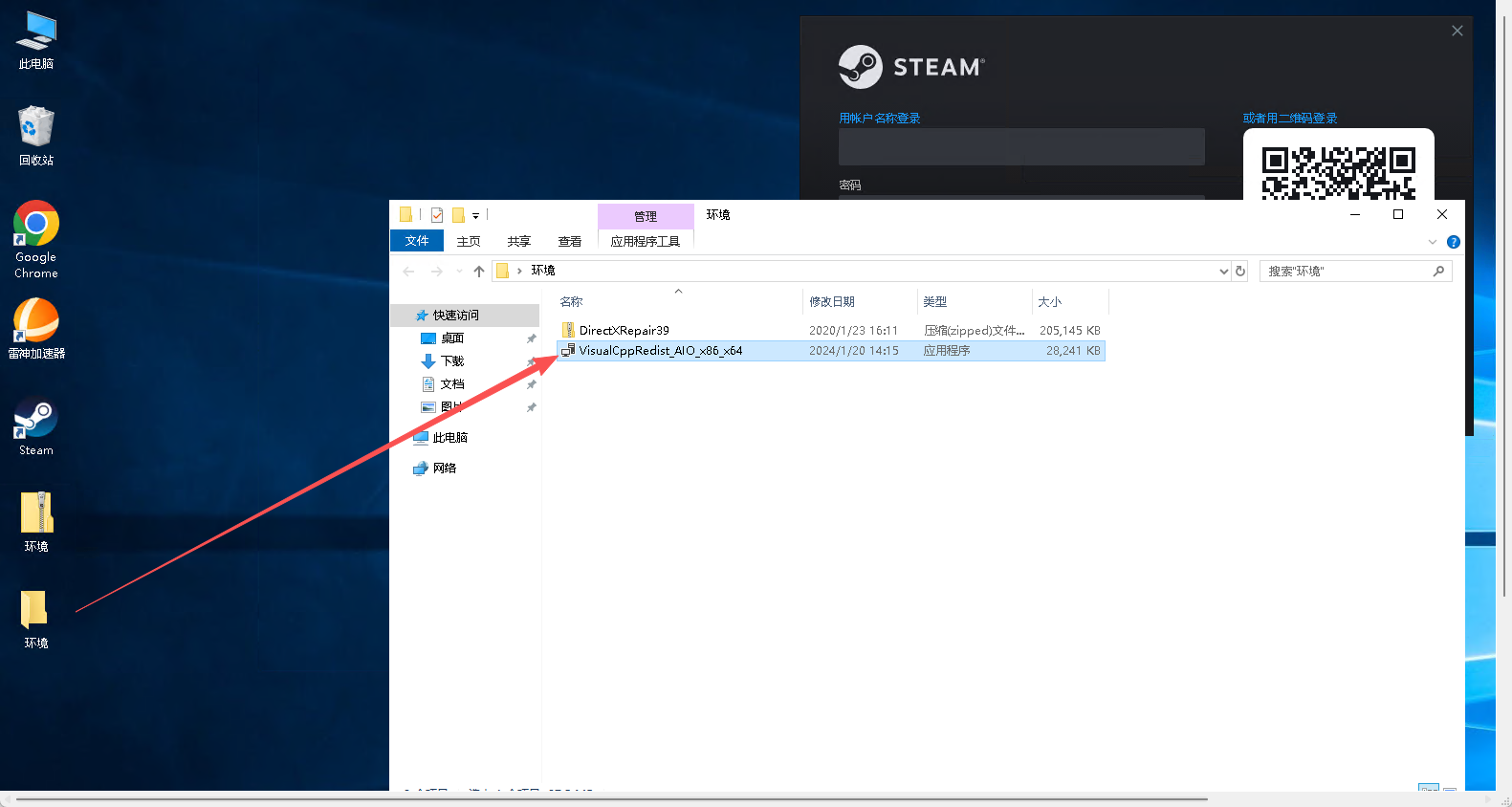Click the Steam account name input field
The width and height of the screenshot is (1512, 807).
tap(1020, 147)
